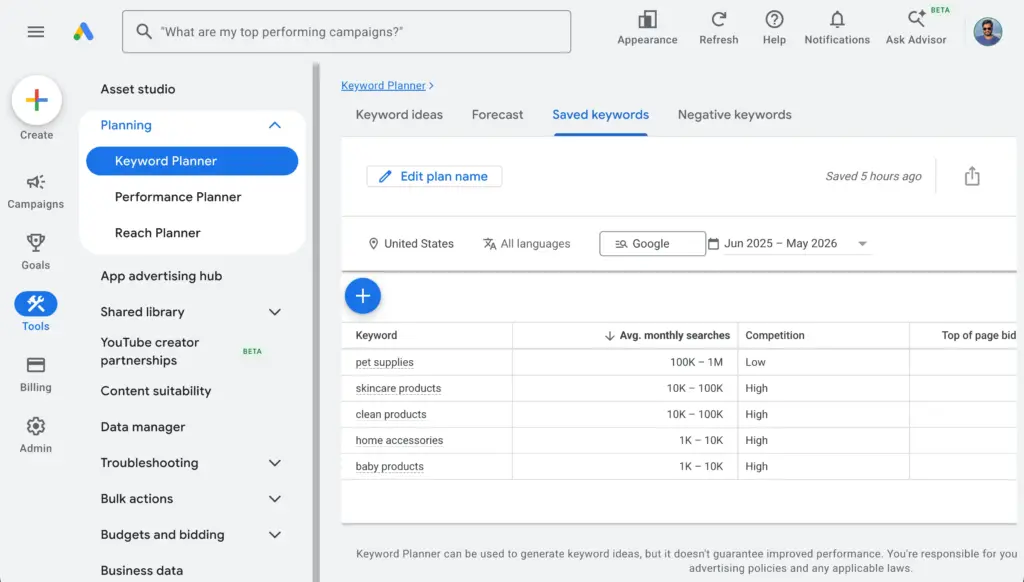Screen dimensions: 1024x582
Task: Click the search bar field
Action: tap(346, 31)
